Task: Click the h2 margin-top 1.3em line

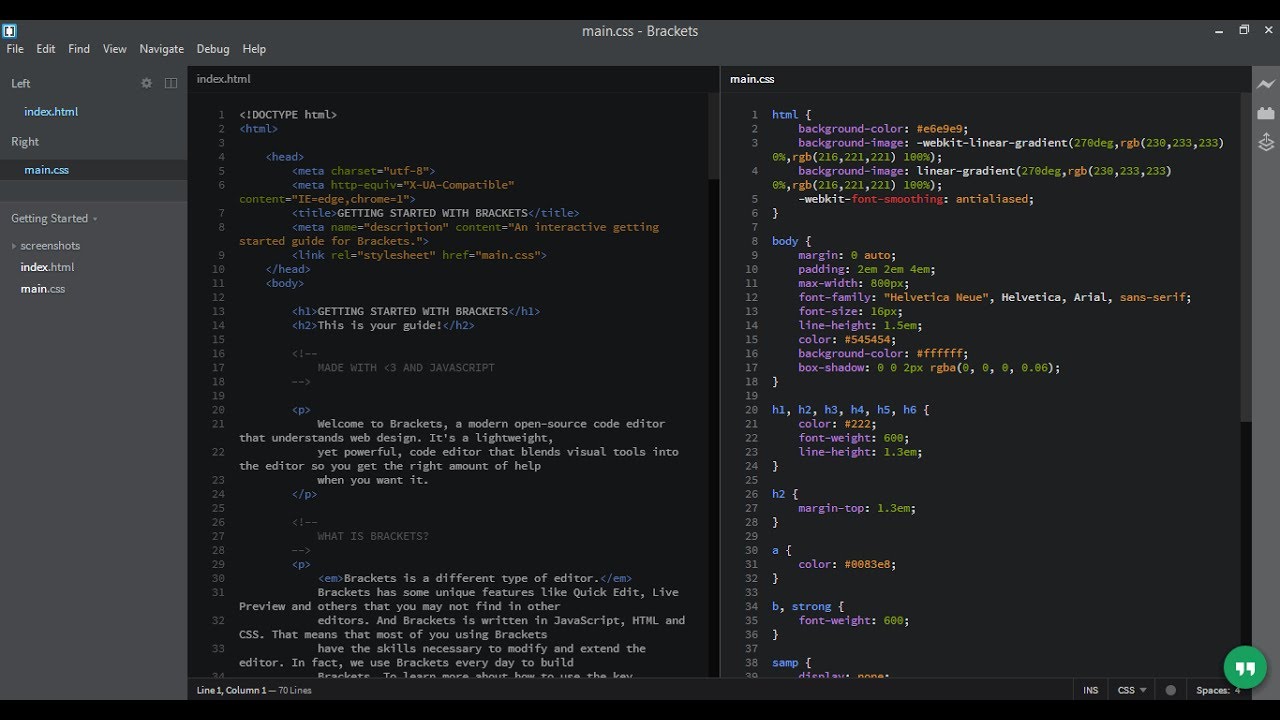Action: [857, 508]
